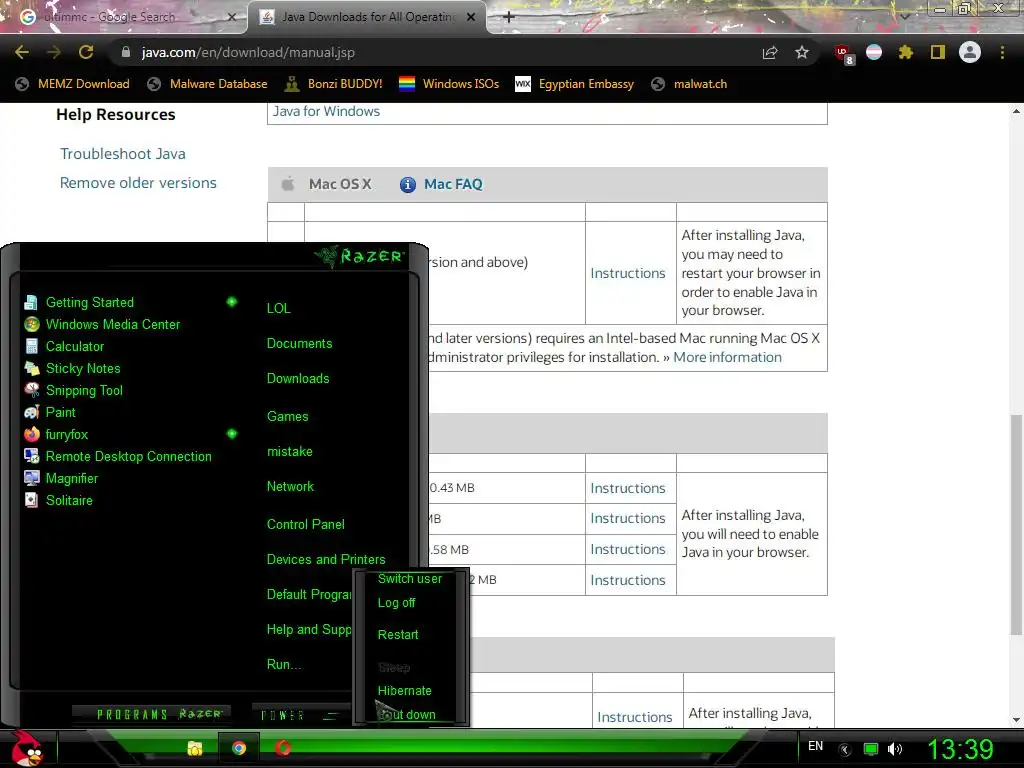This screenshot has height=768, width=1024.
Task: Click the address bar URL
Action: point(248,52)
